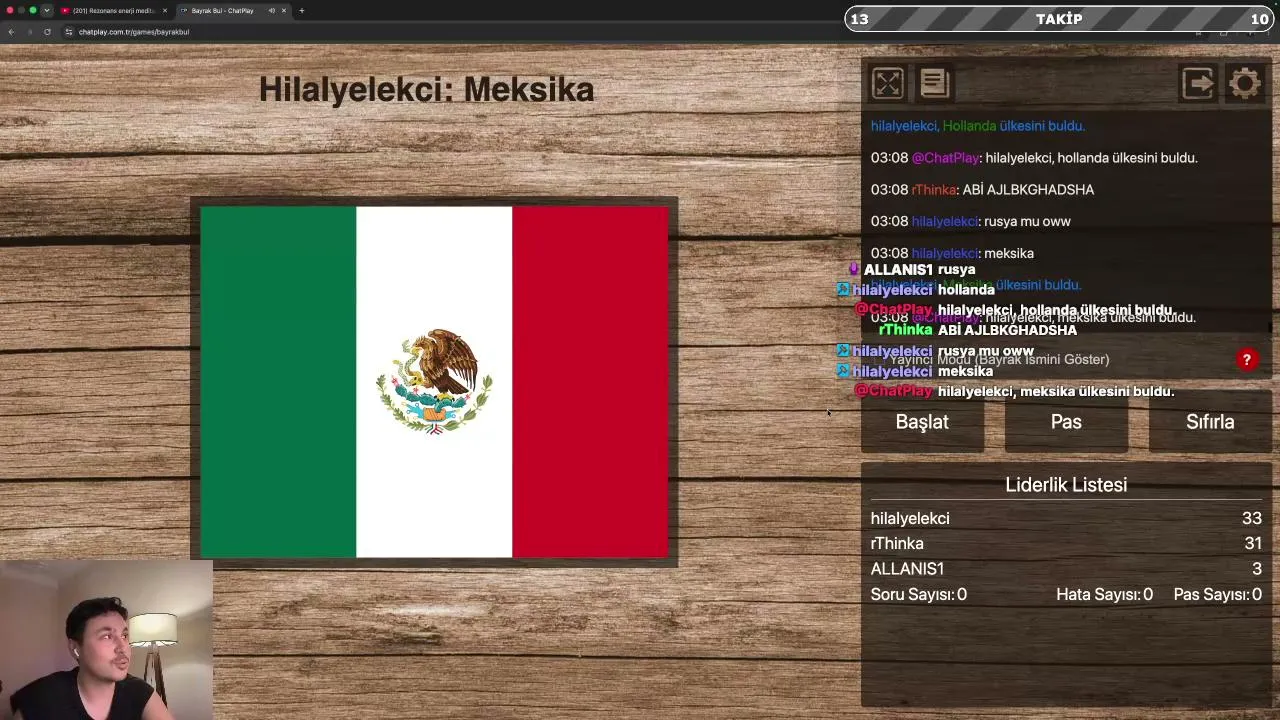
Task: Reset the game with Sıfırla button
Action: point(1210,422)
